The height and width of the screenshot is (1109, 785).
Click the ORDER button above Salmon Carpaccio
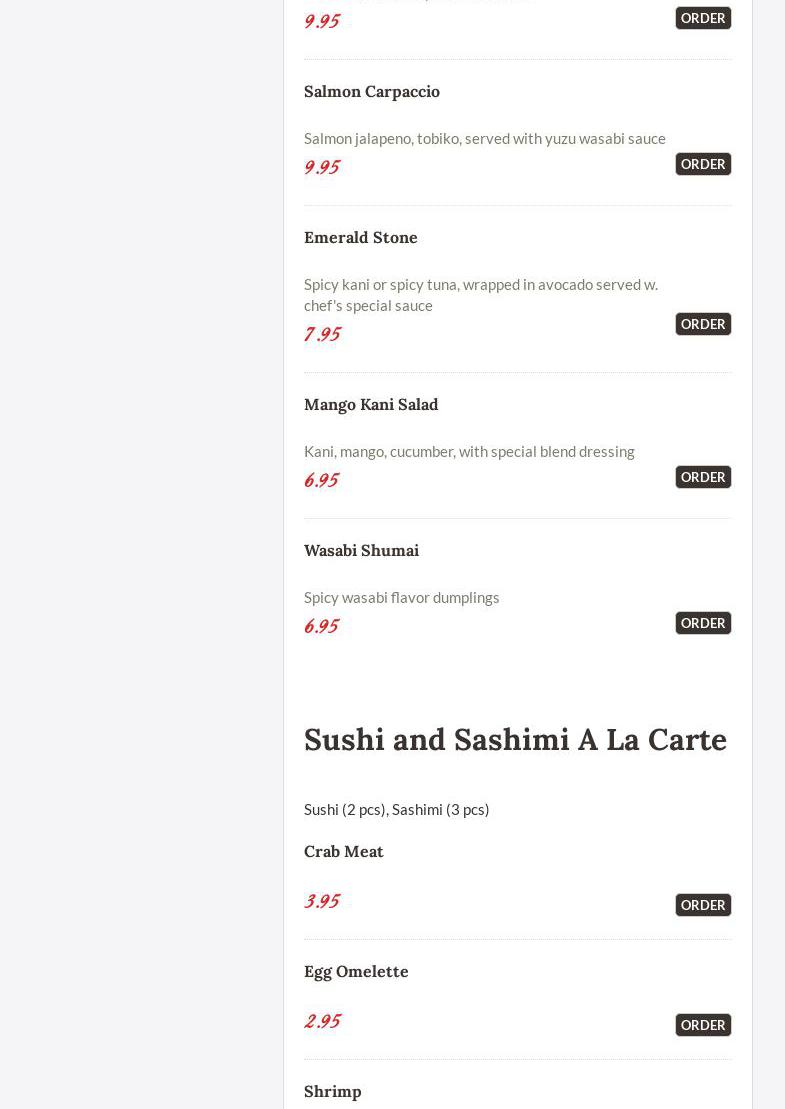tap(703, 18)
